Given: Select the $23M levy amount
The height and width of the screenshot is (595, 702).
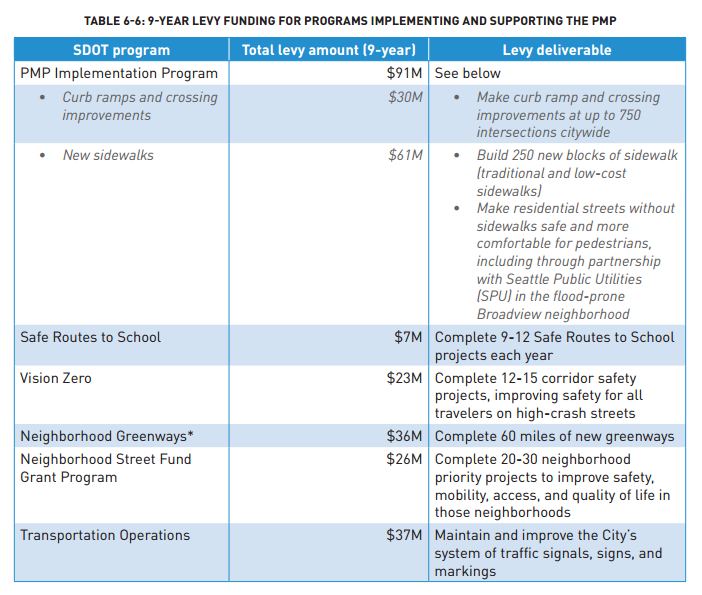Looking at the screenshot, I should click(x=406, y=379).
